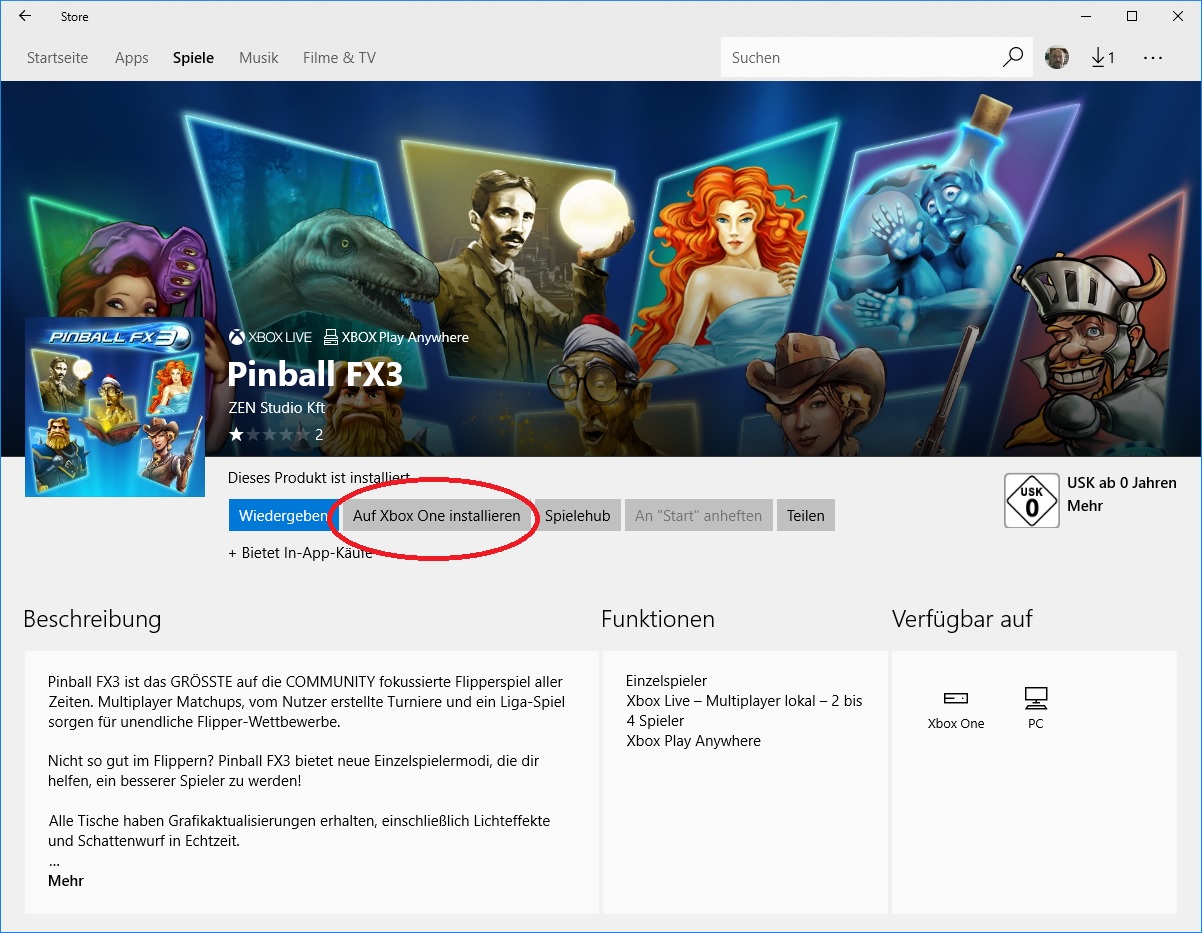Click the Beschreibung heading

coord(92,619)
